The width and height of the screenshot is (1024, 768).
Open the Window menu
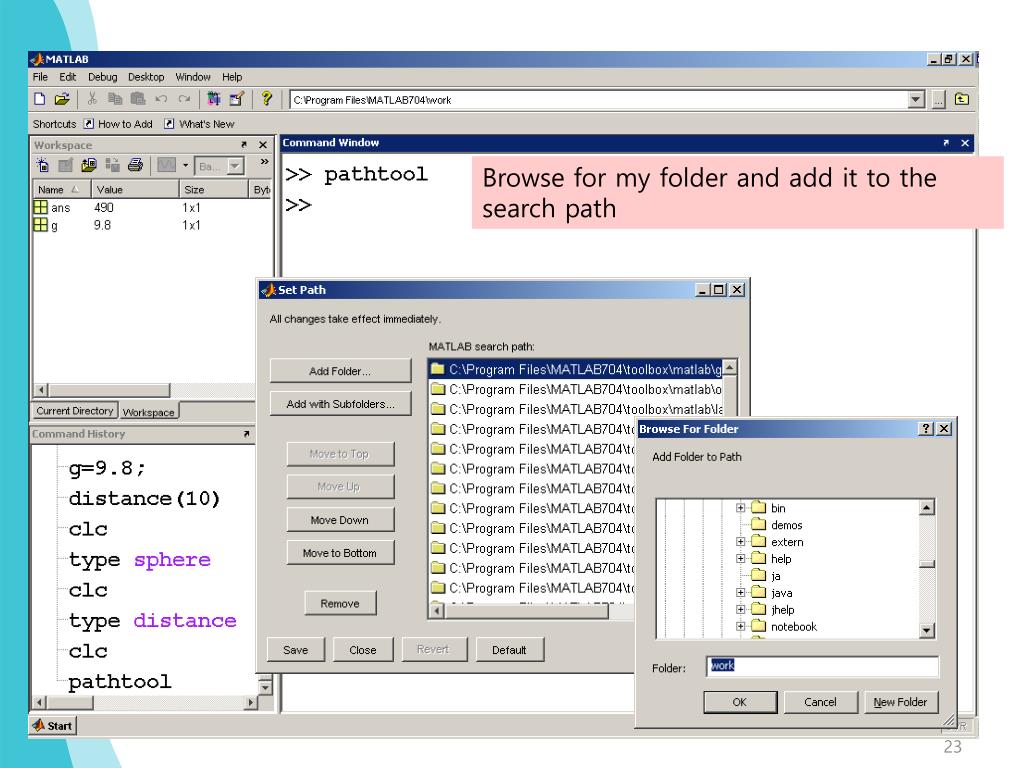coord(193,77)
